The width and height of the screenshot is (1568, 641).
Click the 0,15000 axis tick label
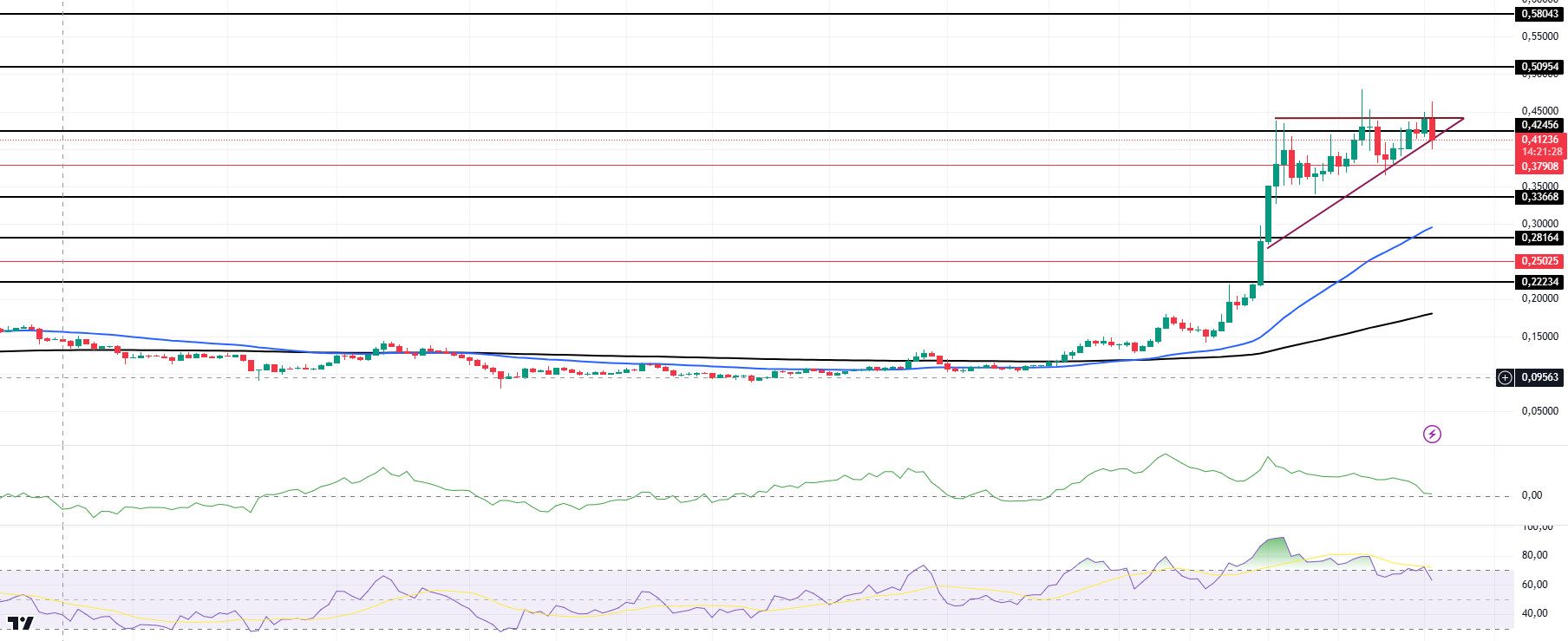[1539, 337]
